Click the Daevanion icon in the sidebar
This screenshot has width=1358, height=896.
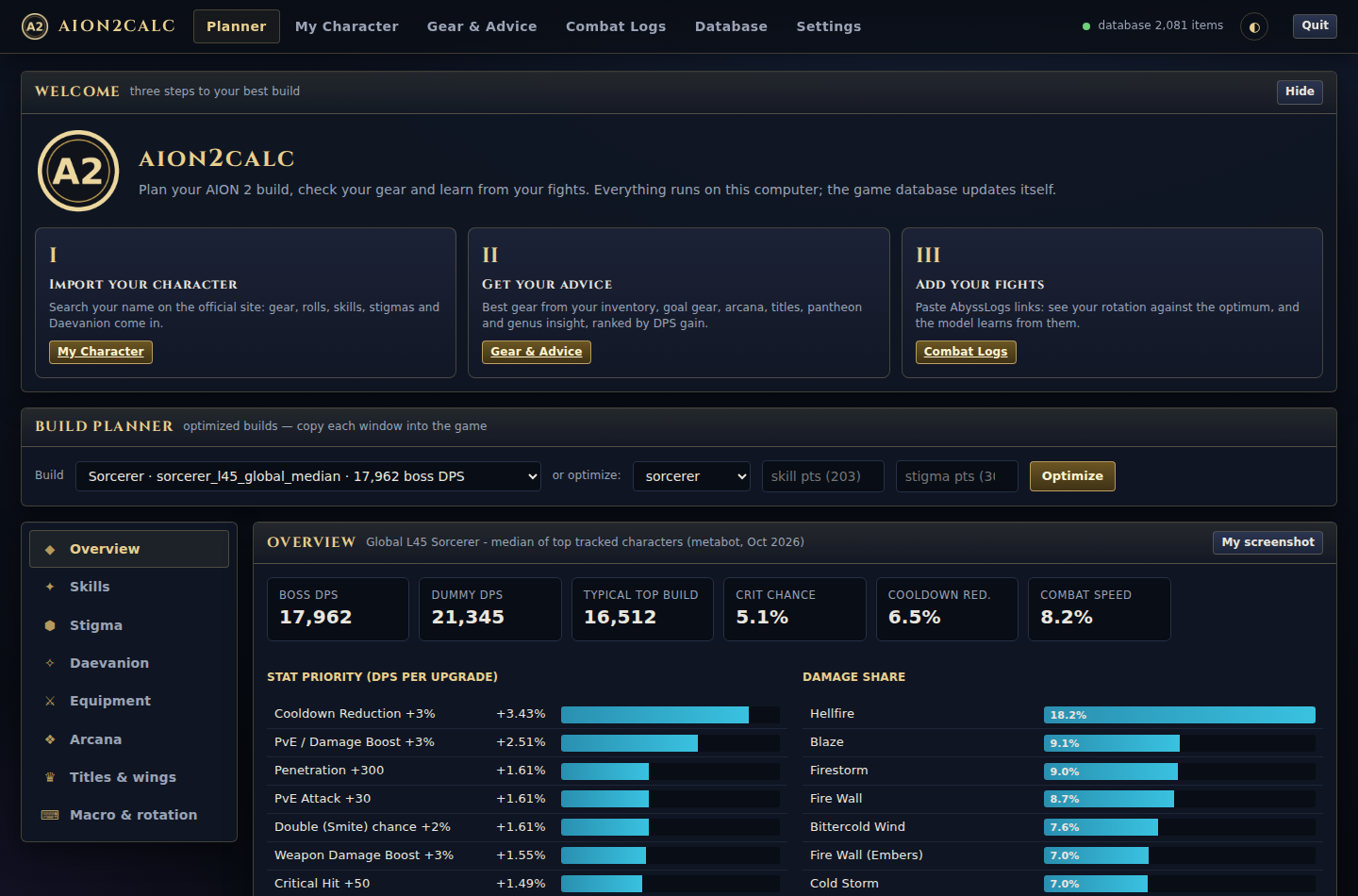pyautogui.click(x=50, y=663)
